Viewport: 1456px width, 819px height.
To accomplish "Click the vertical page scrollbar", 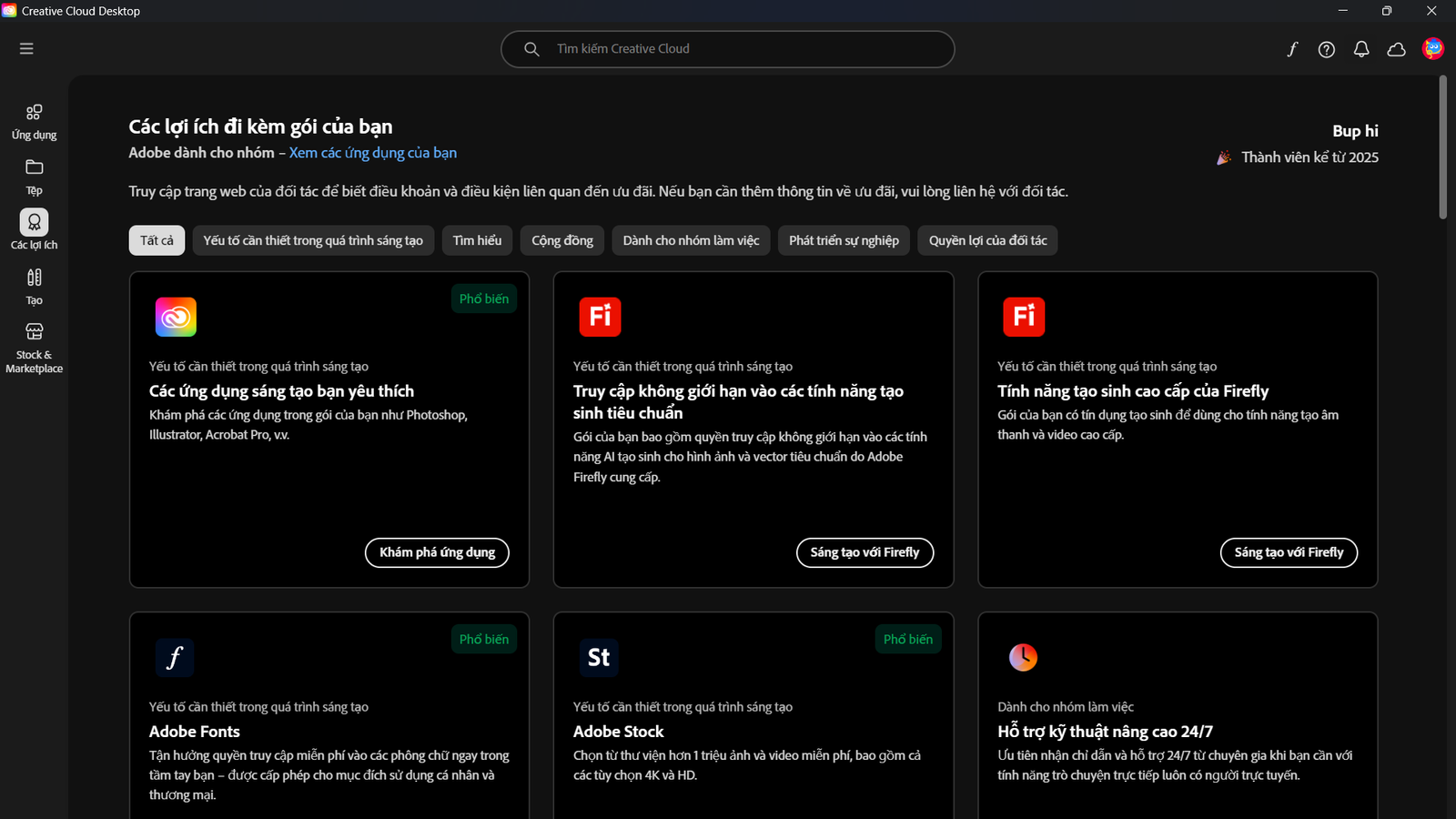I will point(1442,147).
